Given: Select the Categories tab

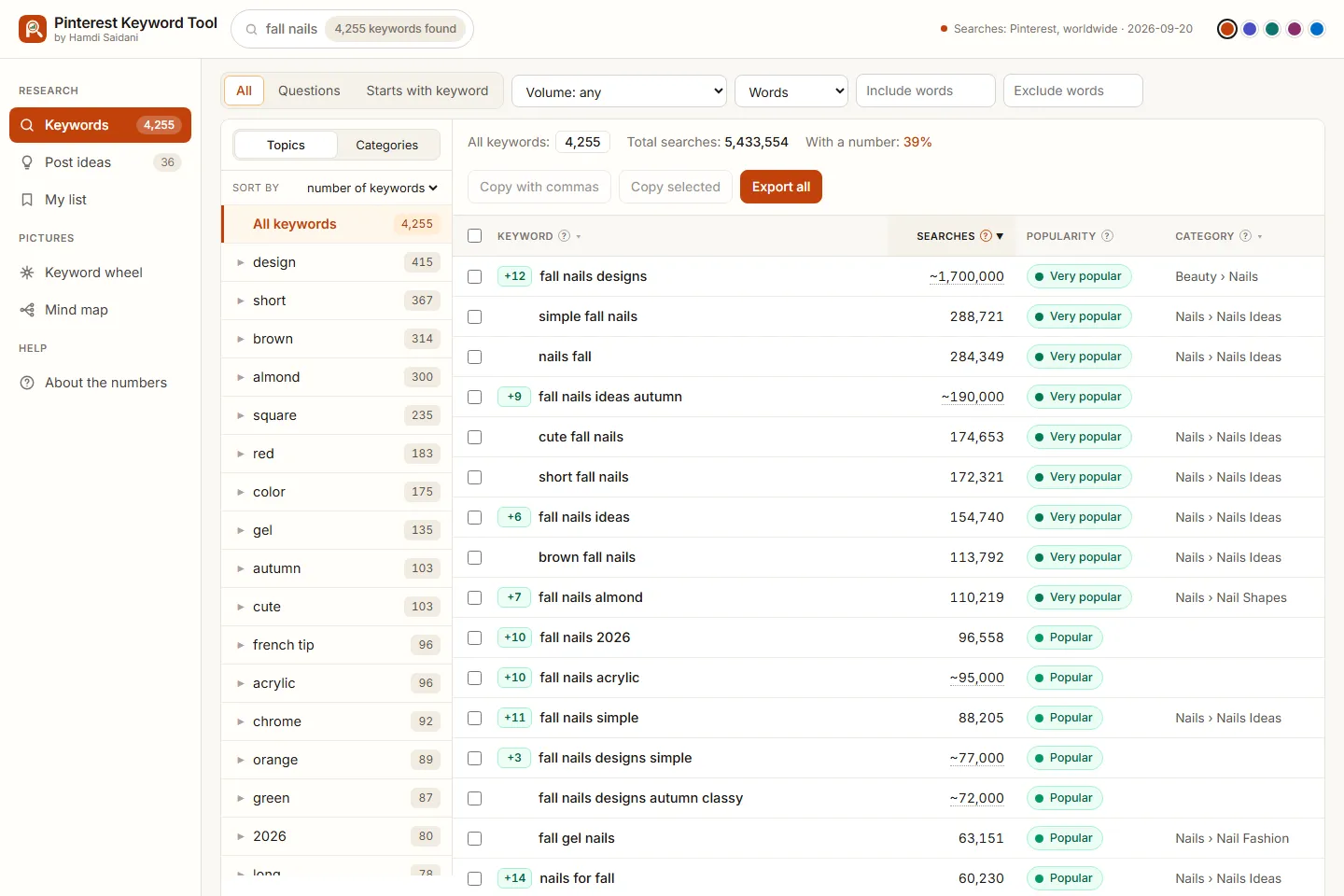Looking at the screenshot, I should (x=387, y=145).
